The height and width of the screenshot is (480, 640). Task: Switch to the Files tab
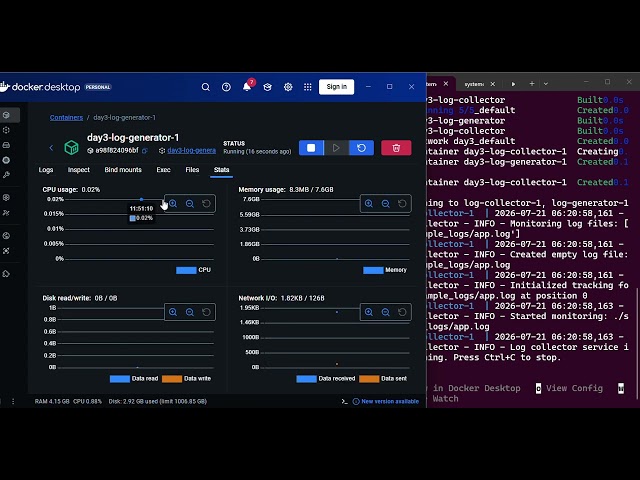click(x=192, y=170)
